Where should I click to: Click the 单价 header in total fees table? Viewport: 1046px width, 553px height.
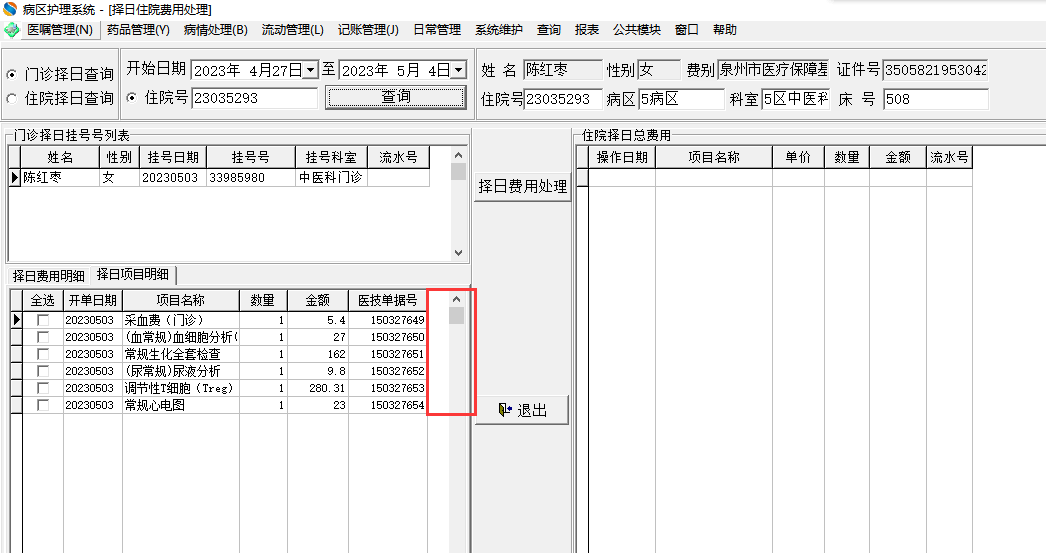click(798, 157)
